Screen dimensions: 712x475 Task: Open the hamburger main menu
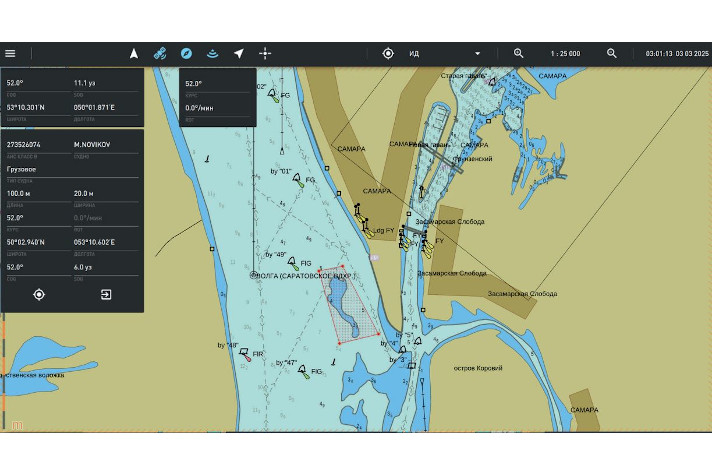tap(10, 53)
